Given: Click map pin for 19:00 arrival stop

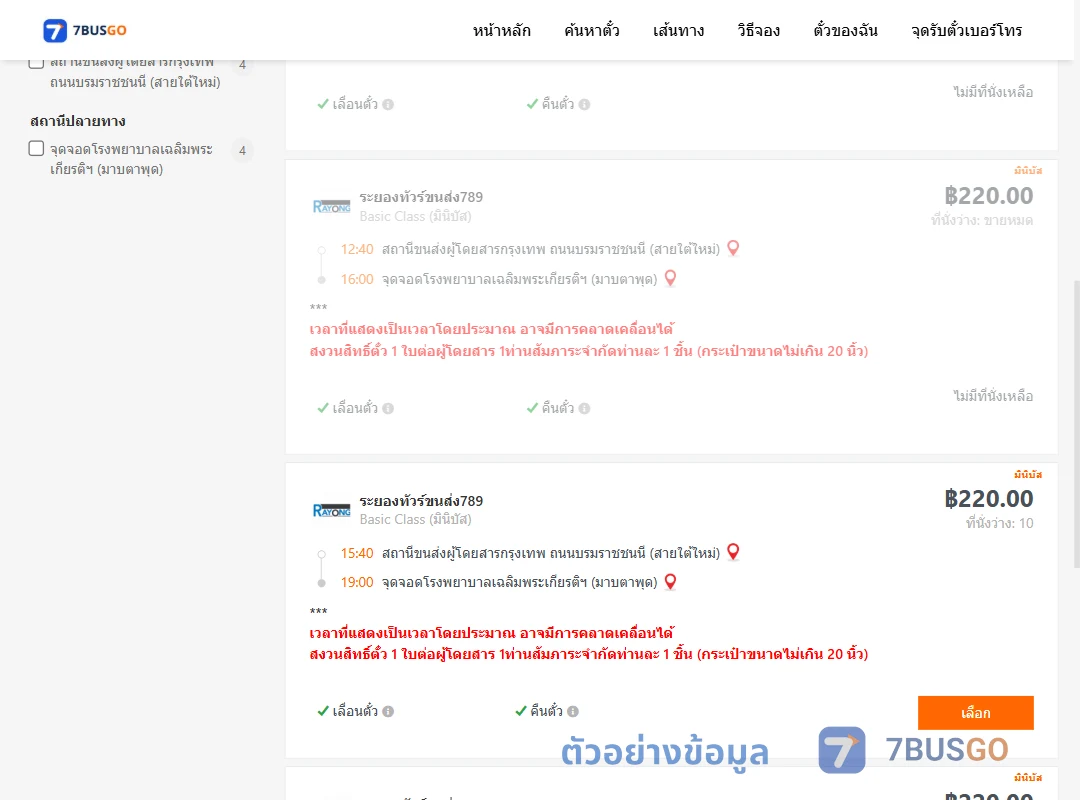Looking at the screenshot, I should pyautogui.click(x=670, y=582).
